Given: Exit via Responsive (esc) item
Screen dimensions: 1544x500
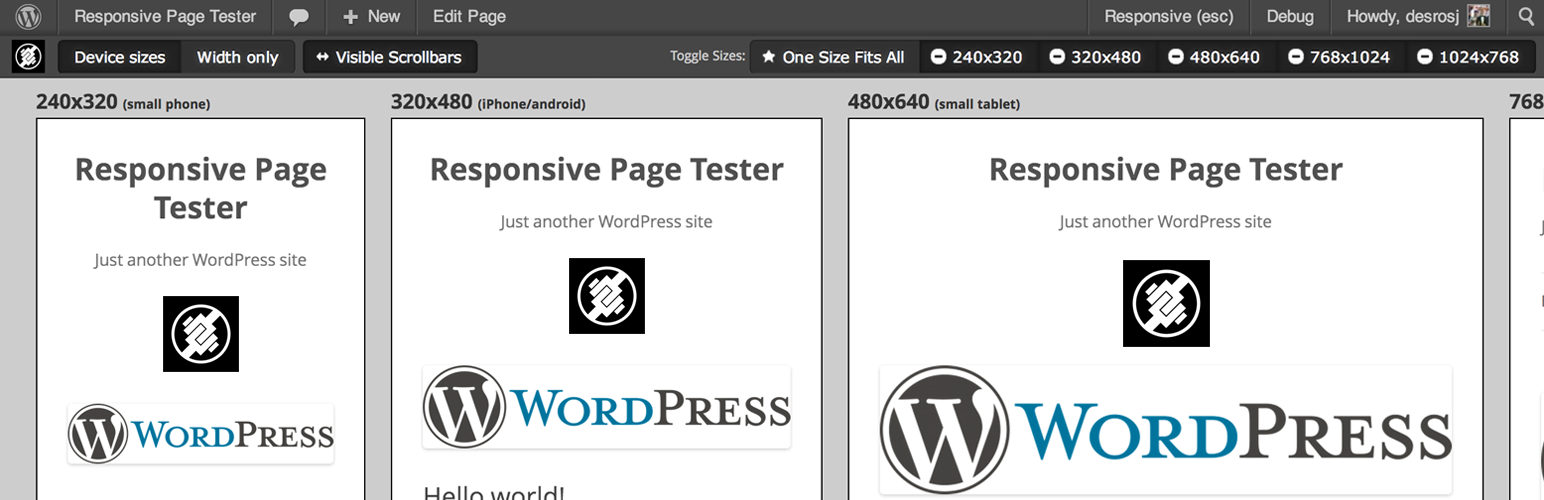Looking at the screenshot, I should click(x=1169, y=16).
